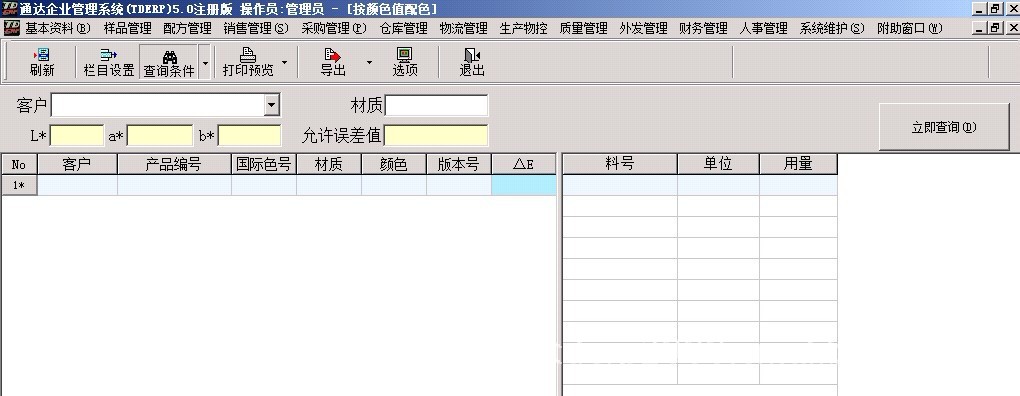
Task: Click the 打印预览 printer icon
Action: tap(248, 55)
